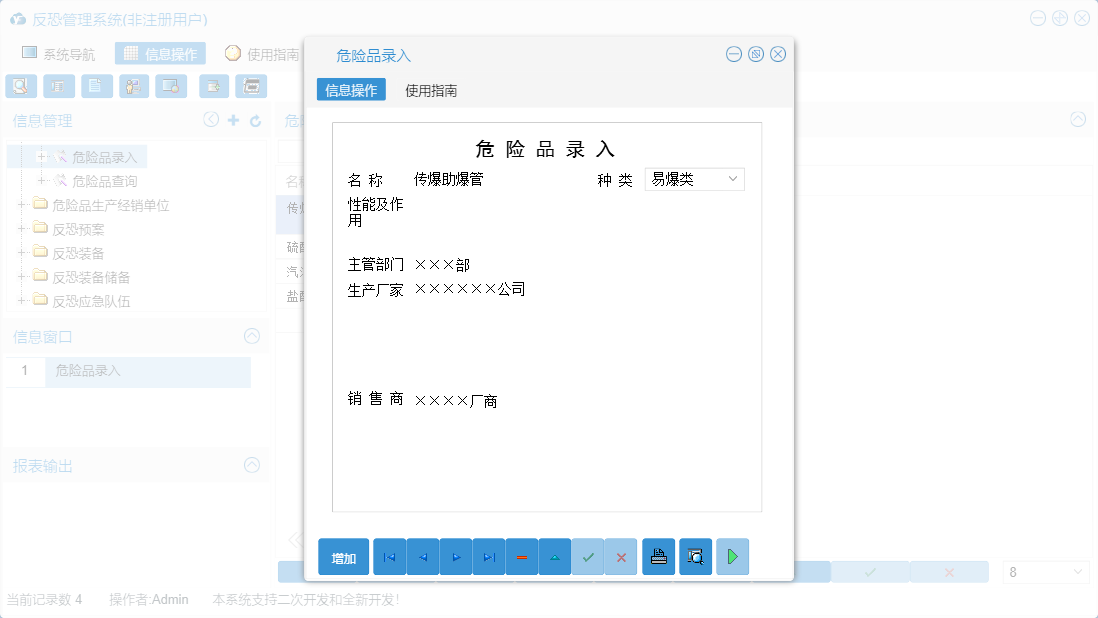
Task: Add new item via plus icon in 信息管理
Action: 234,120
